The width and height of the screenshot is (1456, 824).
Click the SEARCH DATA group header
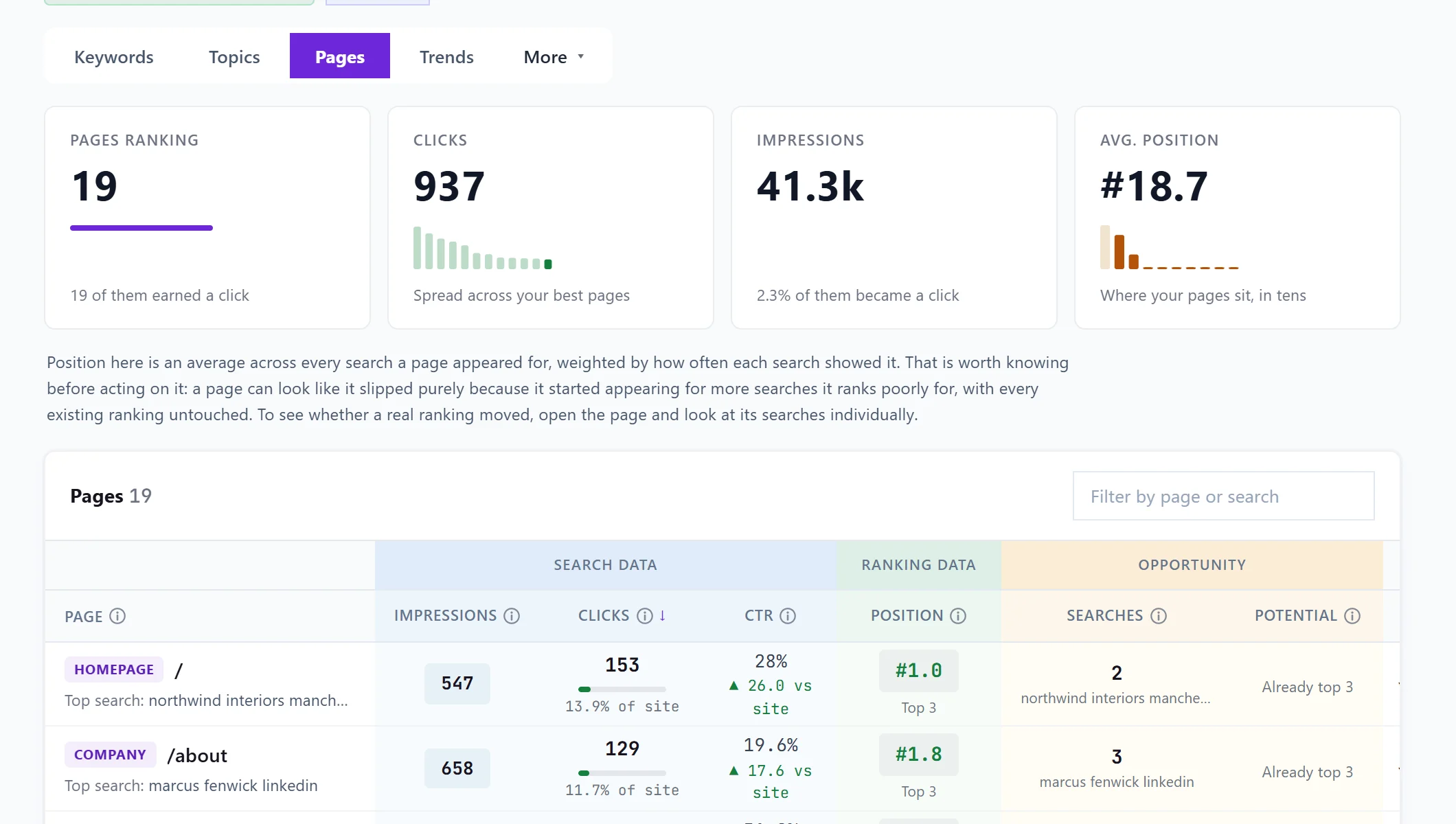606,565
